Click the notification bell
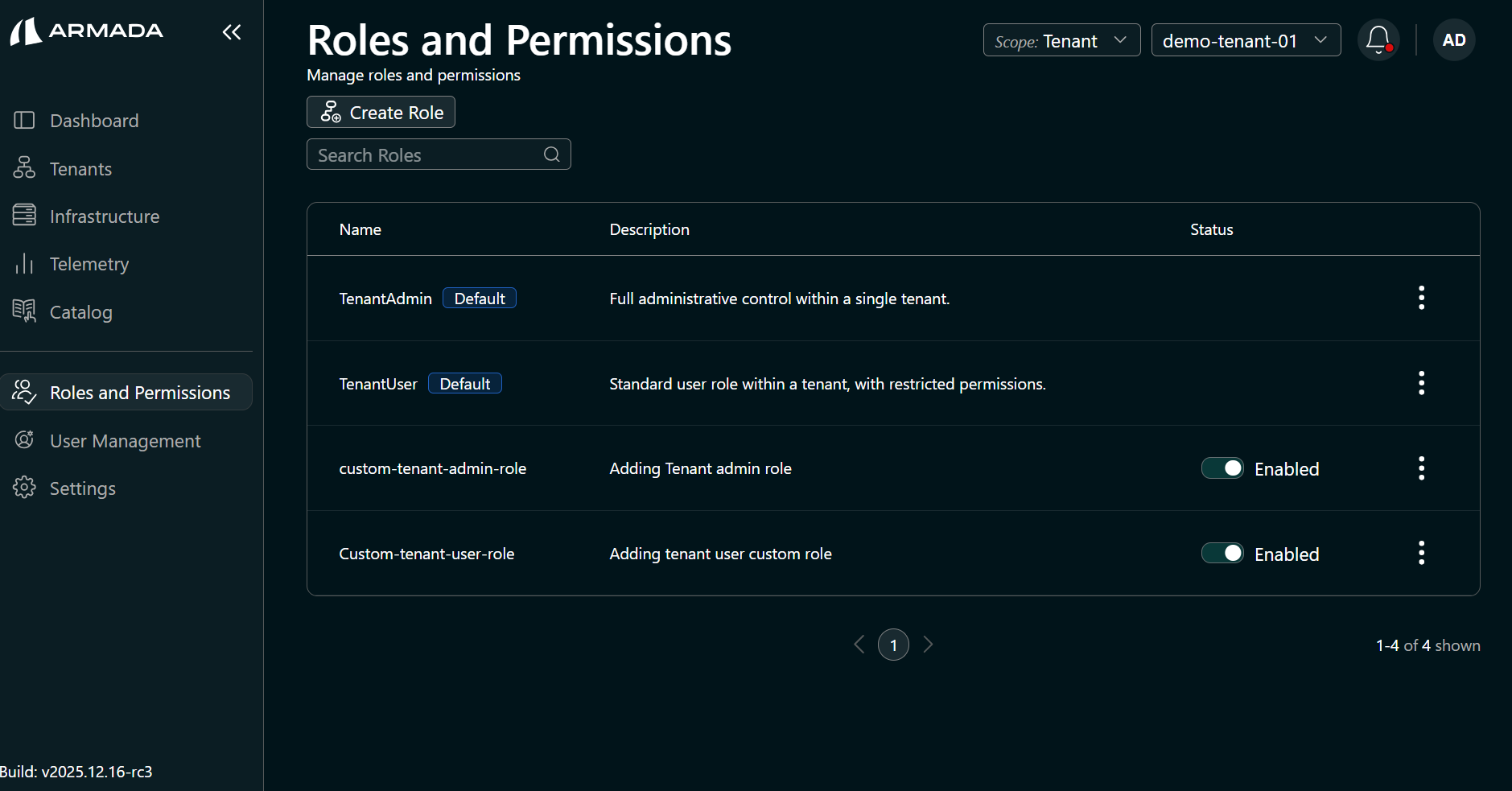 (x=1378, y=39)
